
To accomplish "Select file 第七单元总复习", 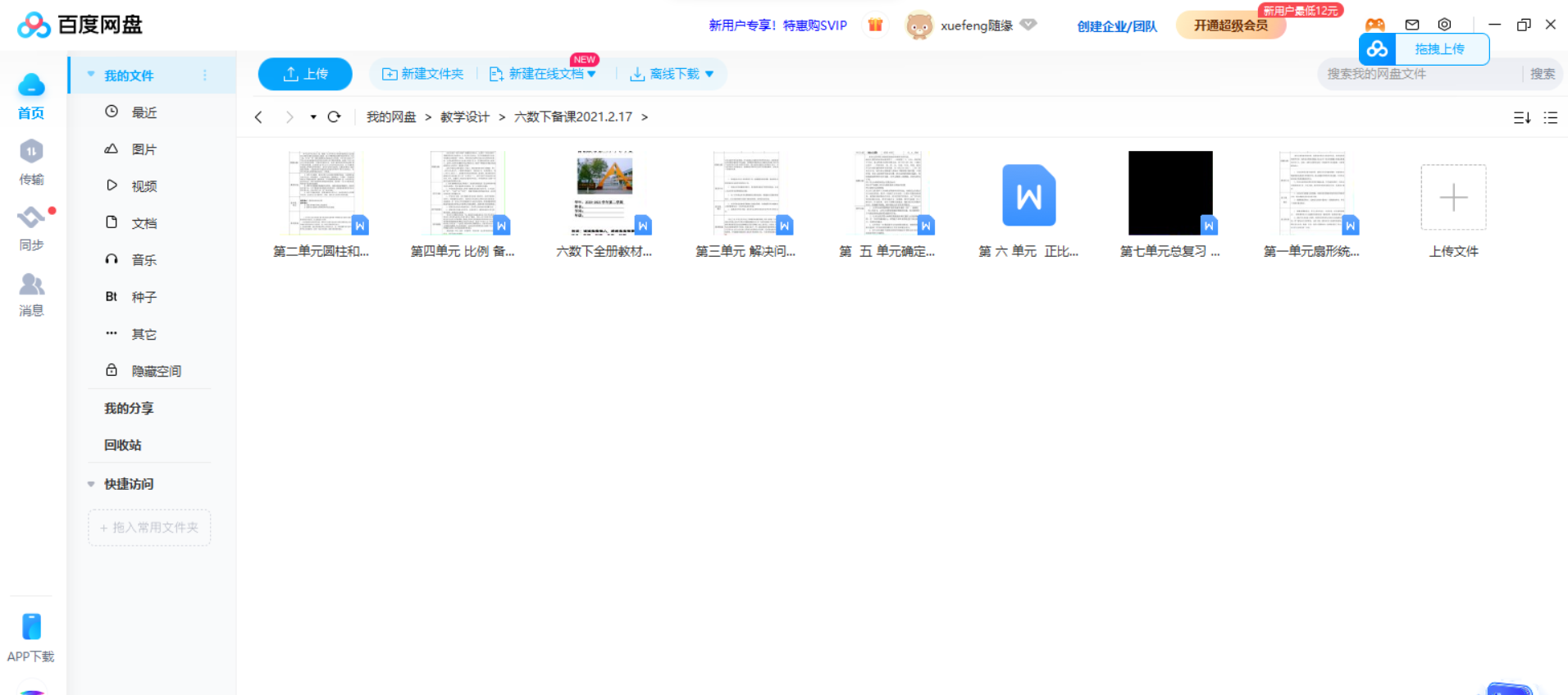I will [1170, 204].
